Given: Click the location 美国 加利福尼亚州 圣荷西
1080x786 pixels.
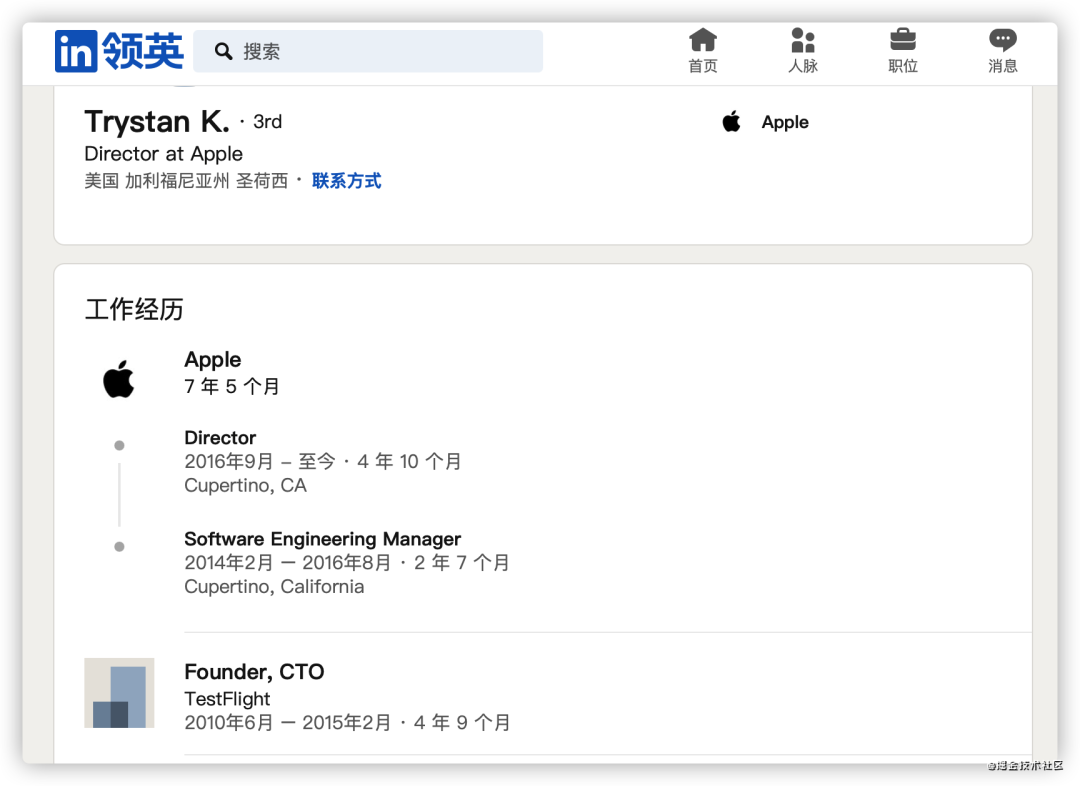Looking at the screenshot, I should click(x=186, y=180).
